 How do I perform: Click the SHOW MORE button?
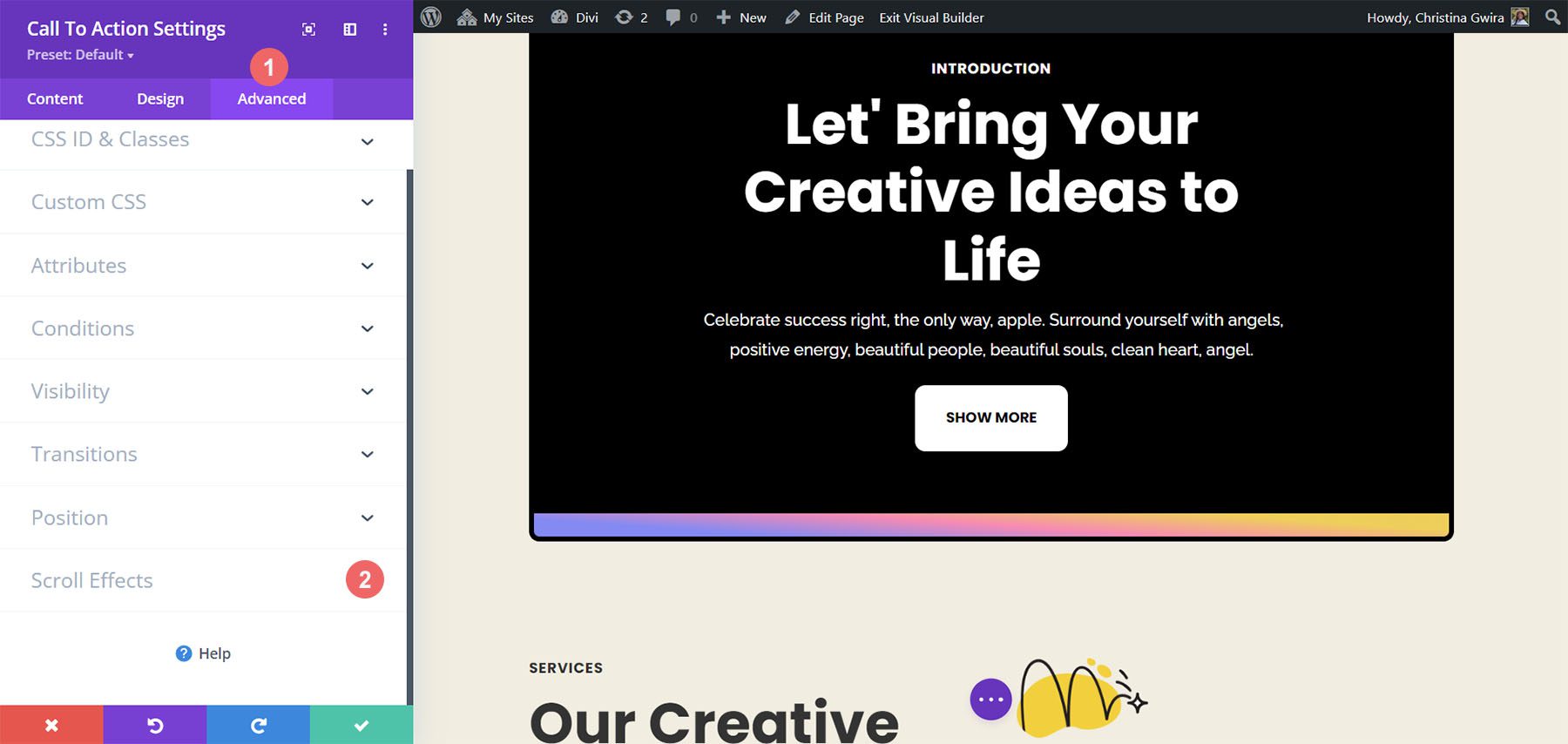coord(990,418)
